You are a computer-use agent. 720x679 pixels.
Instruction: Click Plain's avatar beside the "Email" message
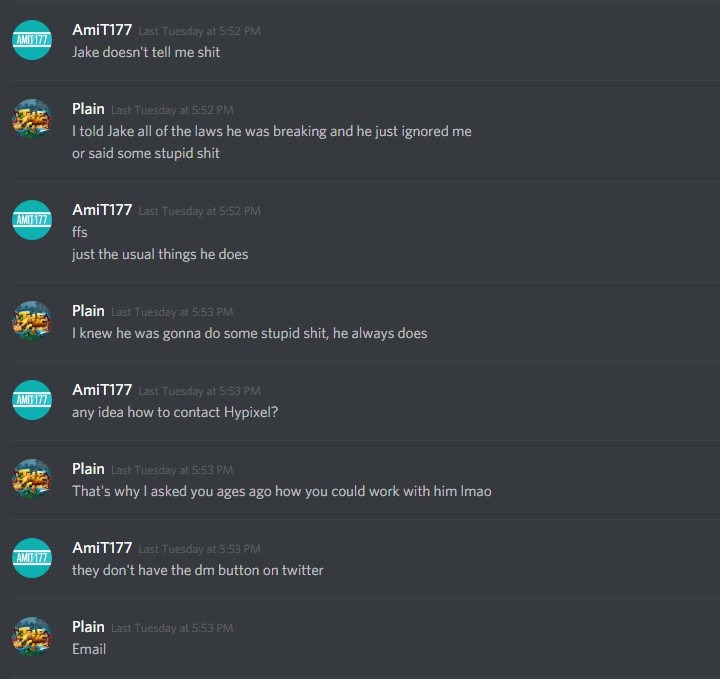click(x=32, y=637)
